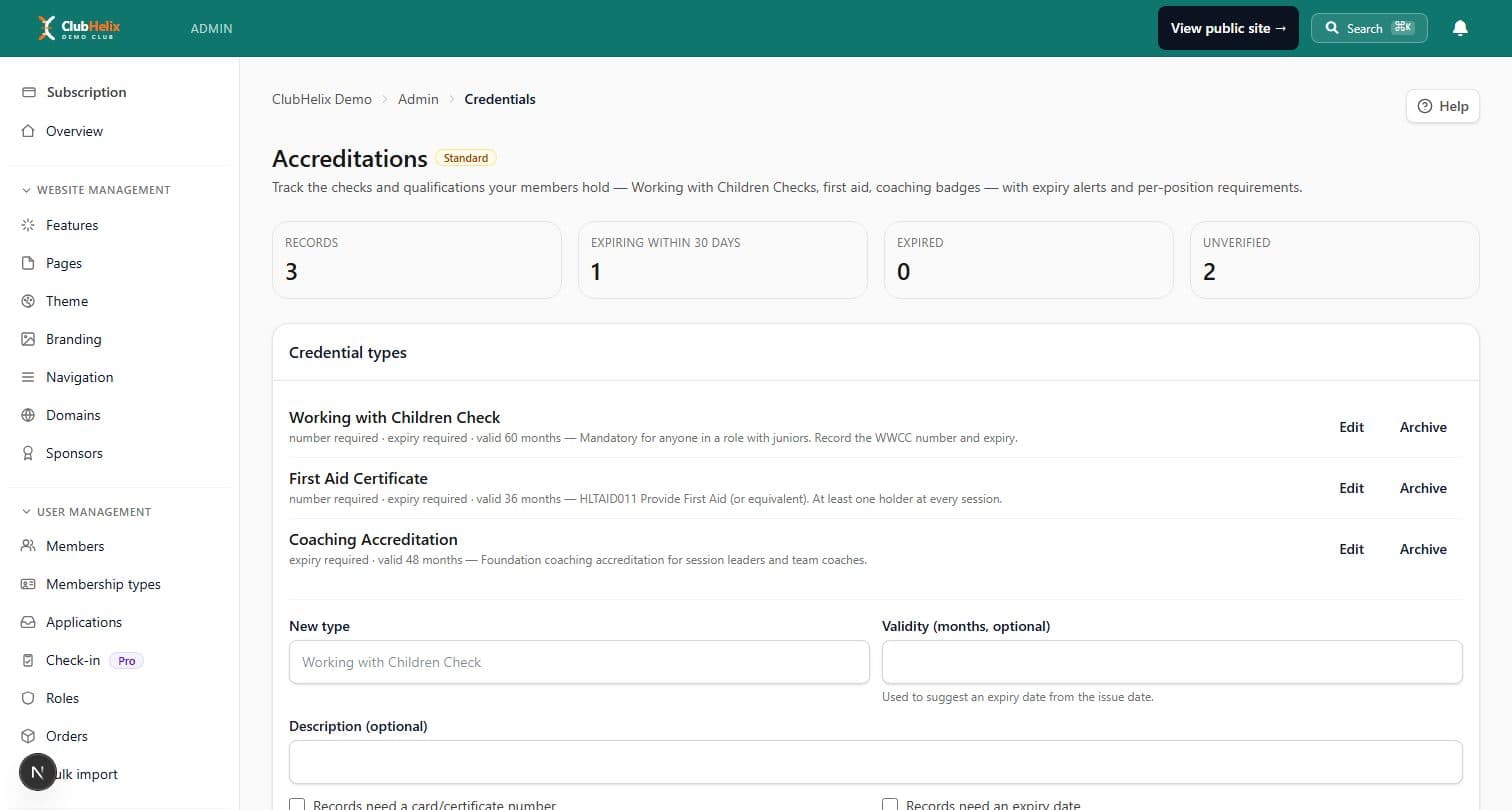Click the Pro badge beside Check-in
Screen dimensions: 1512x810
point(126,660)
